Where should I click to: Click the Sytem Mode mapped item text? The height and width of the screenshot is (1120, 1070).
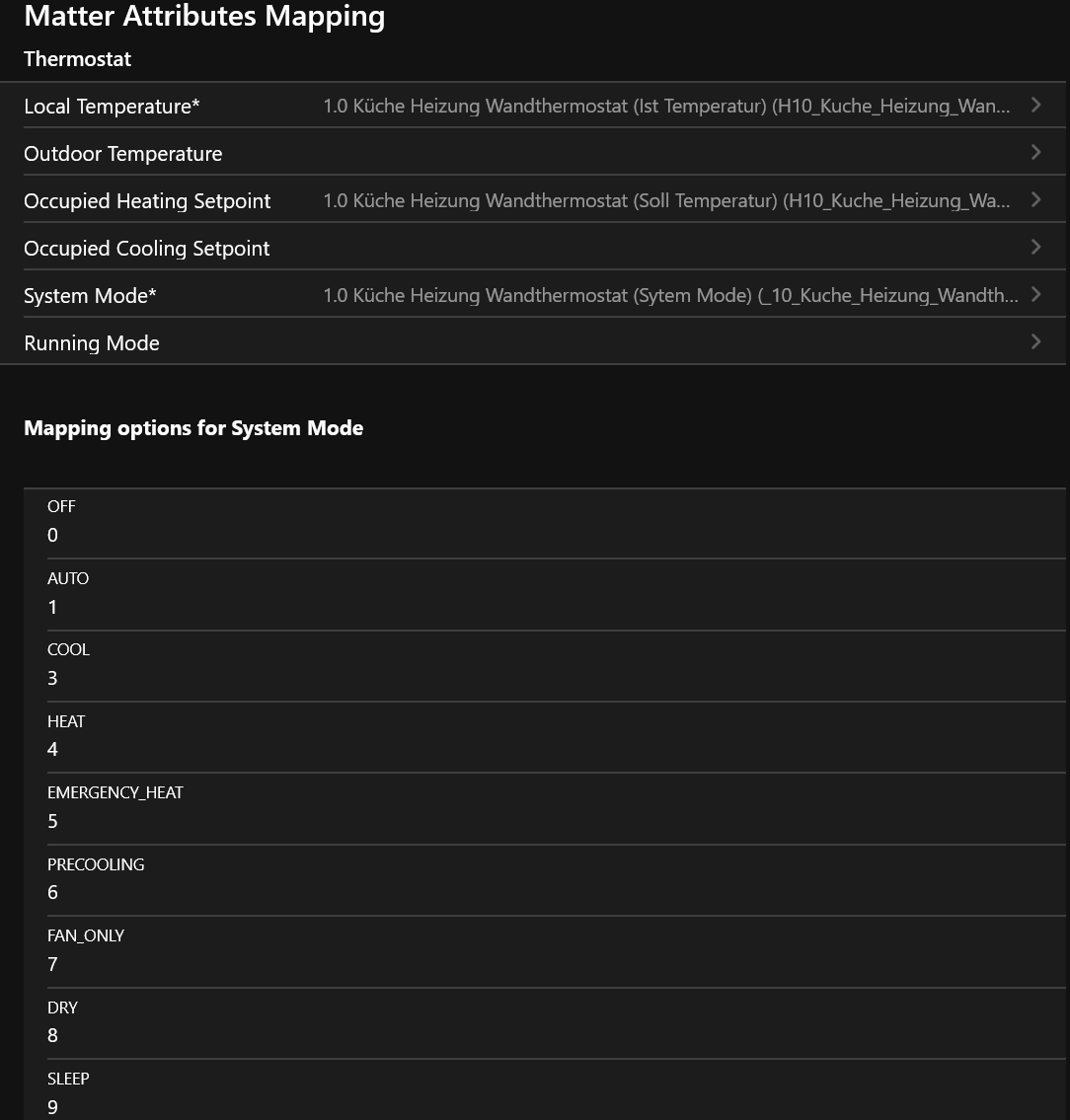point(670,295)
